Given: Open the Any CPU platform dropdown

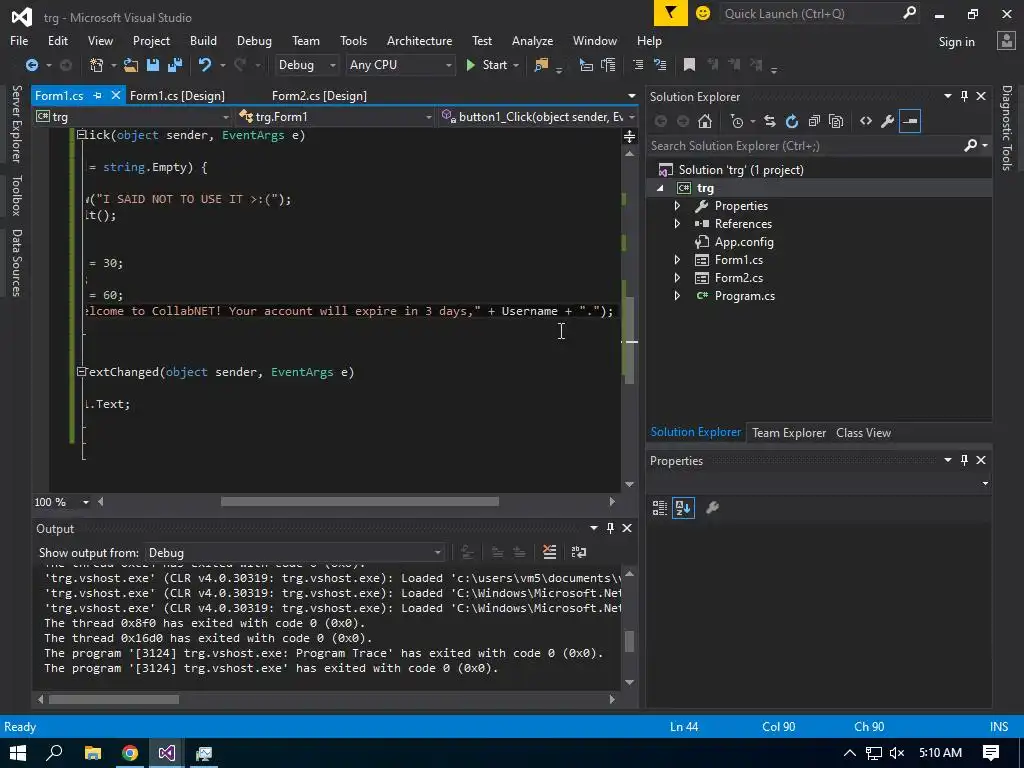Looking at the screenshot, I should coord(400,65).
